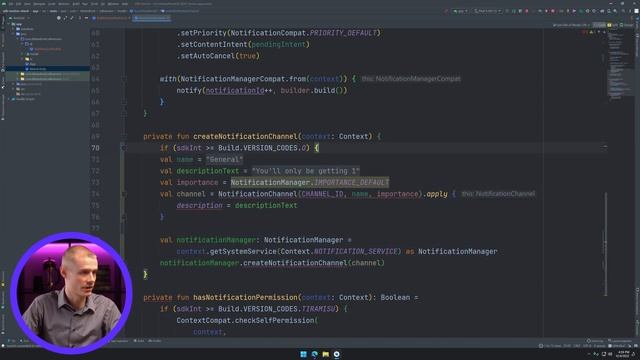Viewport: 640px width, 360px height.
Task: Switch editor to Design view
Action: pos(627,25)
